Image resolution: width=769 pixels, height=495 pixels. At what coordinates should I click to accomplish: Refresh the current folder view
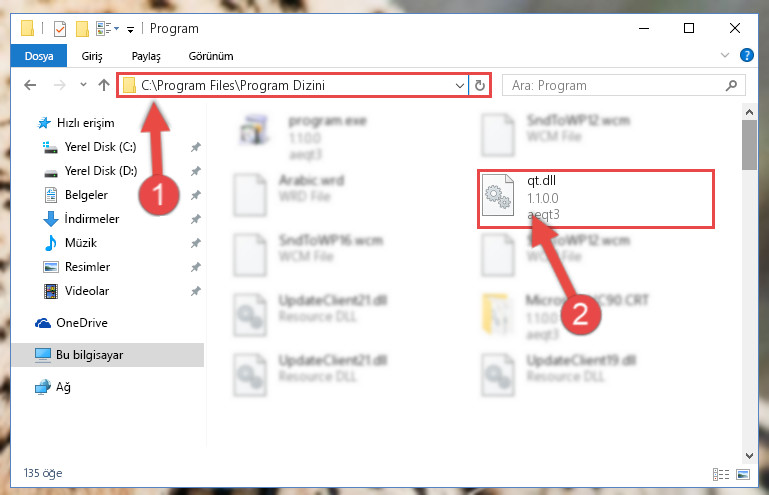pos(480,85)
